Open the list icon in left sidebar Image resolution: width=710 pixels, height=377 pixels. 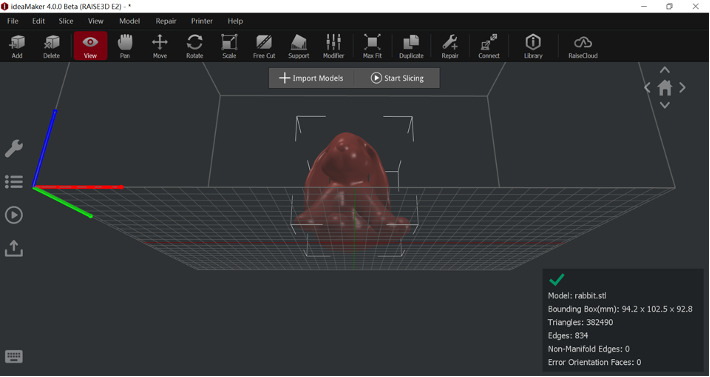14,182
